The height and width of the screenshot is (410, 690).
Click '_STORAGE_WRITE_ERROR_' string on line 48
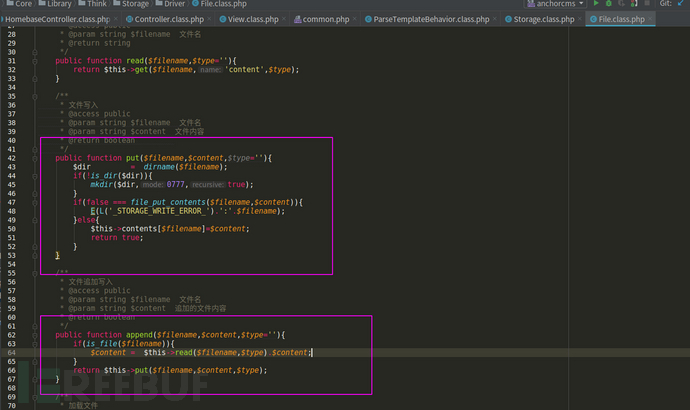(159, 211)
